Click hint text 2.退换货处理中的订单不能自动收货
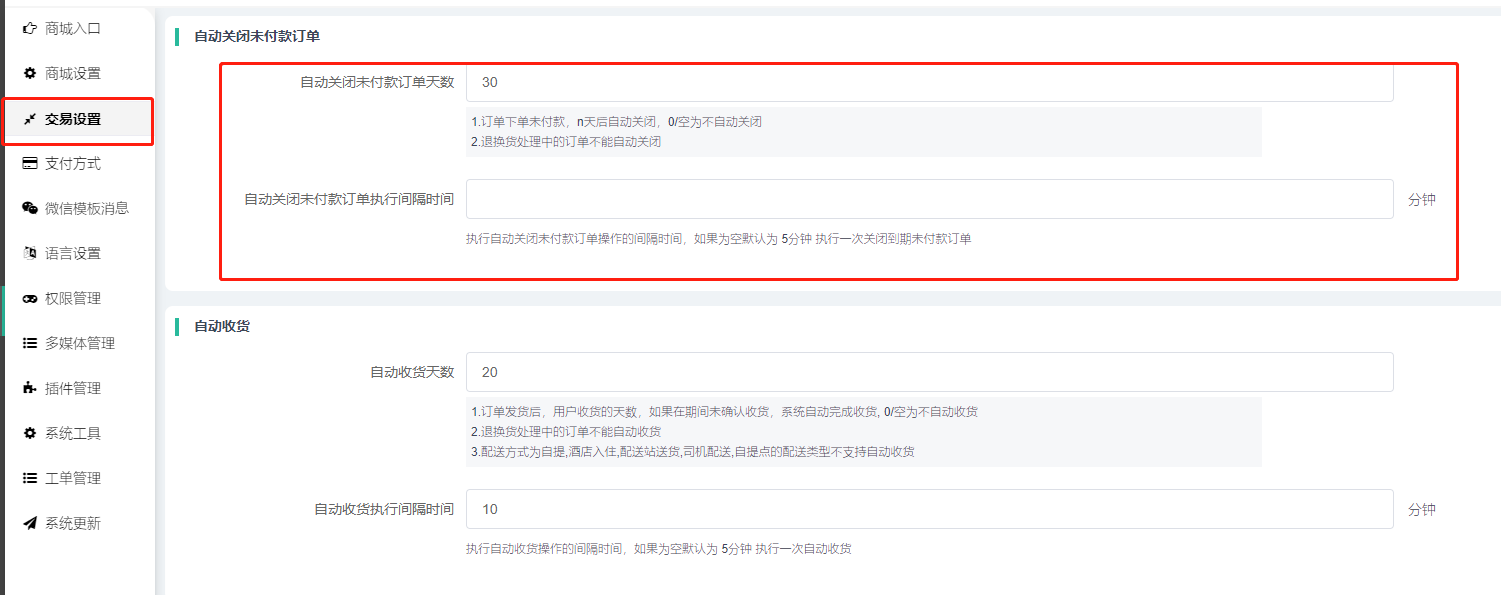 [566, 432]
